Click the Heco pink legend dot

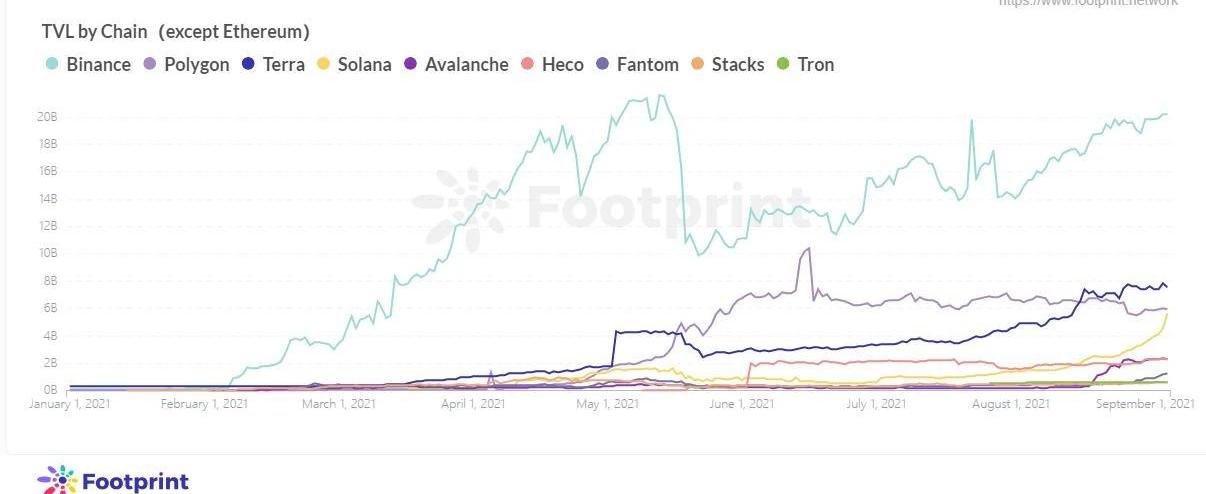pos(527,65)
